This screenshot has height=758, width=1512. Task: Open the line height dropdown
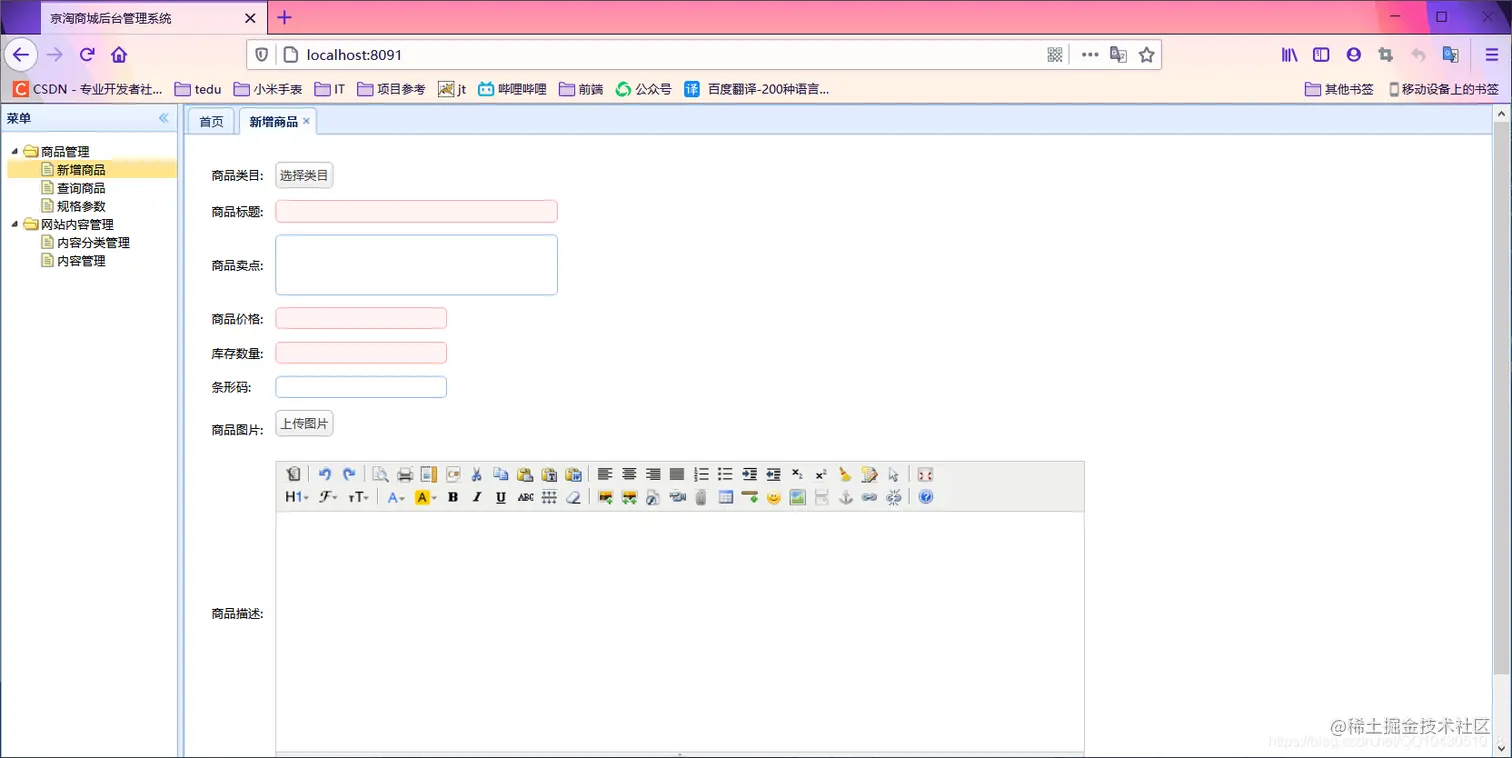(549, 497)
